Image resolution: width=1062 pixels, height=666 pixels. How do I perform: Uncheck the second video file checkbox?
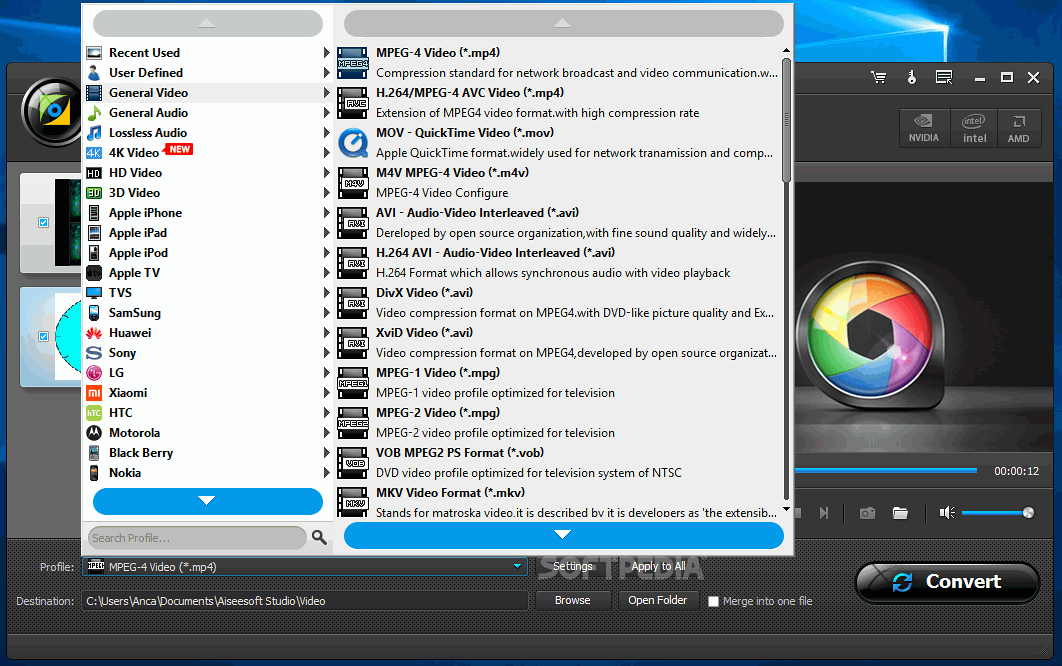(x=43, y=336)
